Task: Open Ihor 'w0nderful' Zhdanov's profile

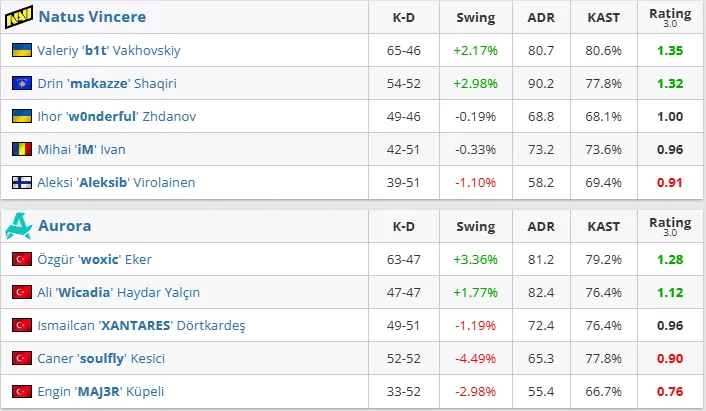Action: tap(117, 116)
